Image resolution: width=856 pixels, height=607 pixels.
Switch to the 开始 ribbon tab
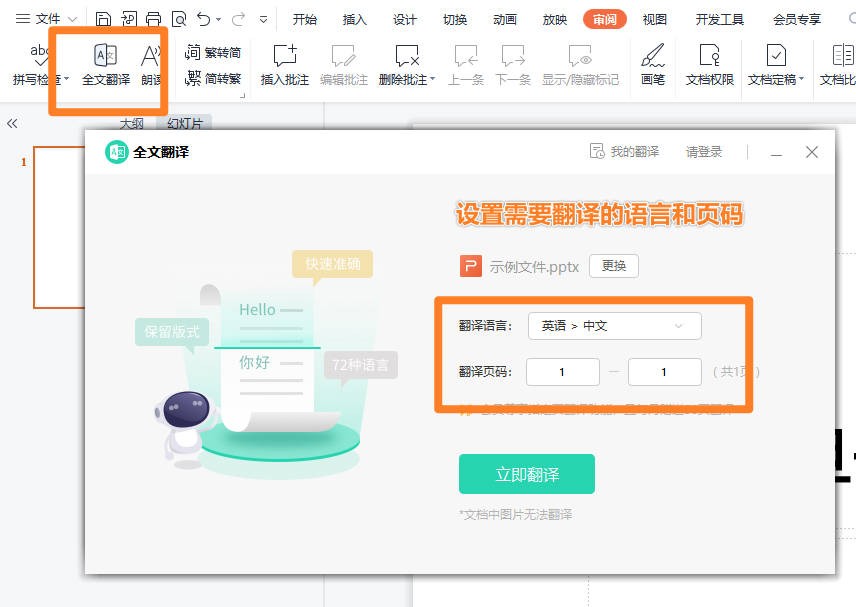click(x=305, y=20)
